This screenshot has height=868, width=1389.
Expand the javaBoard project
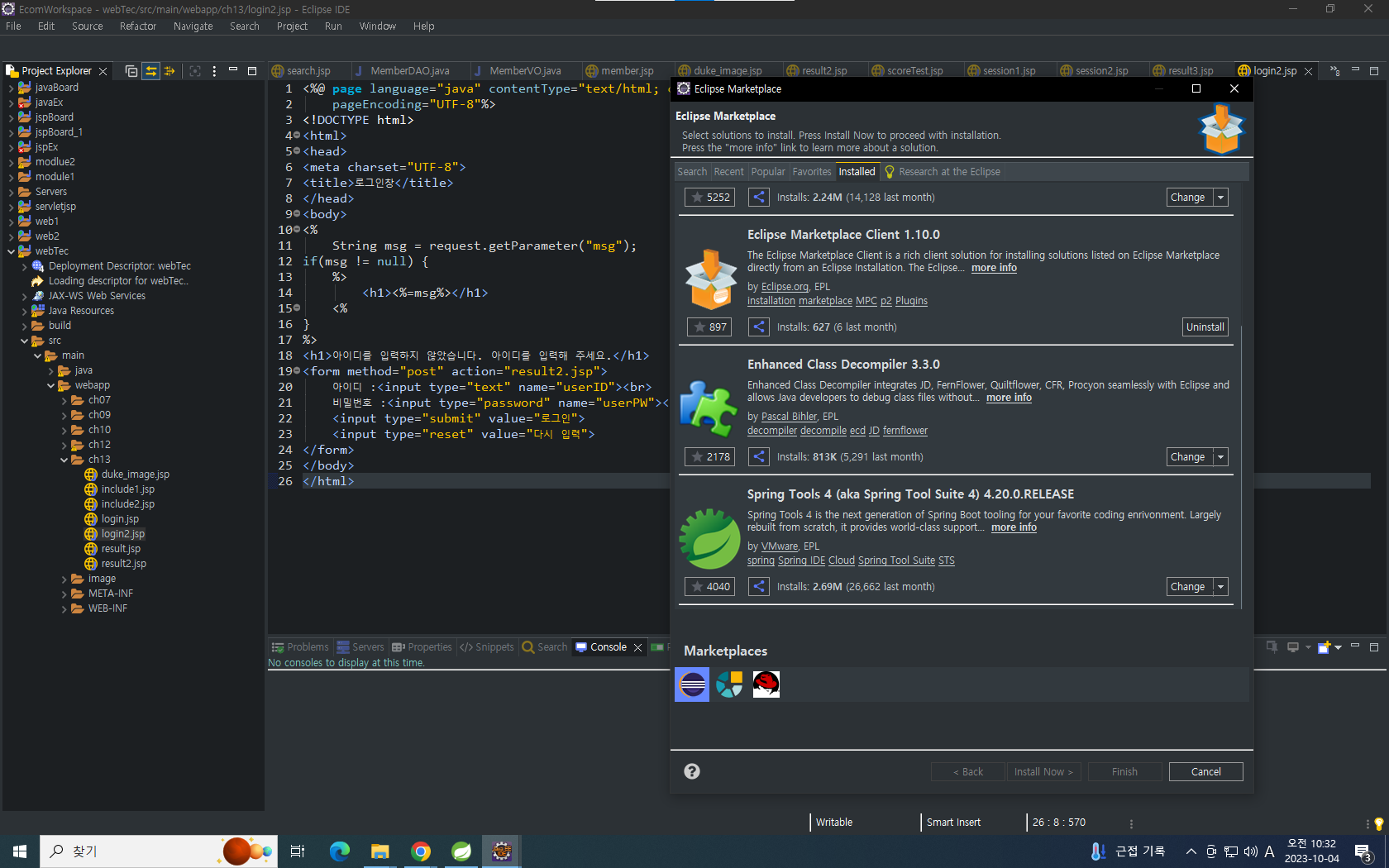tap(12, 88)
